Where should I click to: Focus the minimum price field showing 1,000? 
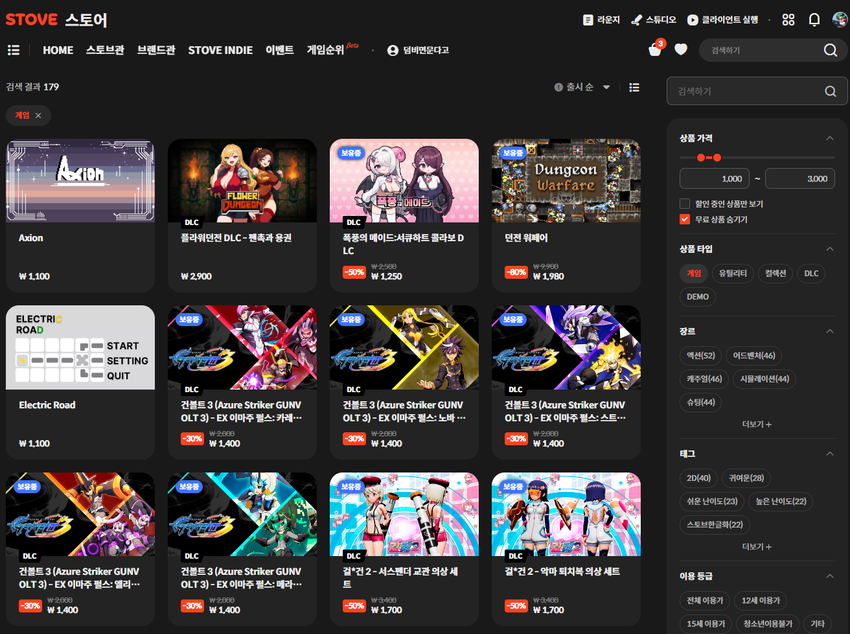click(714, 179)
